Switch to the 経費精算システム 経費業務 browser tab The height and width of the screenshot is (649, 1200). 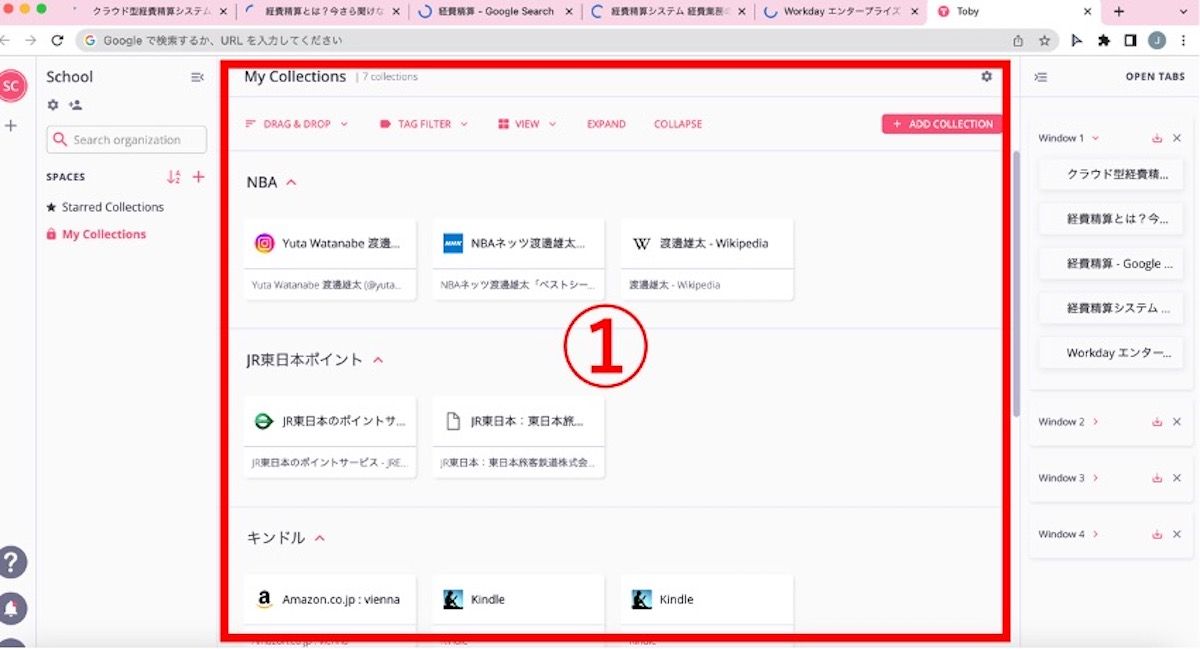click(669, 12)
